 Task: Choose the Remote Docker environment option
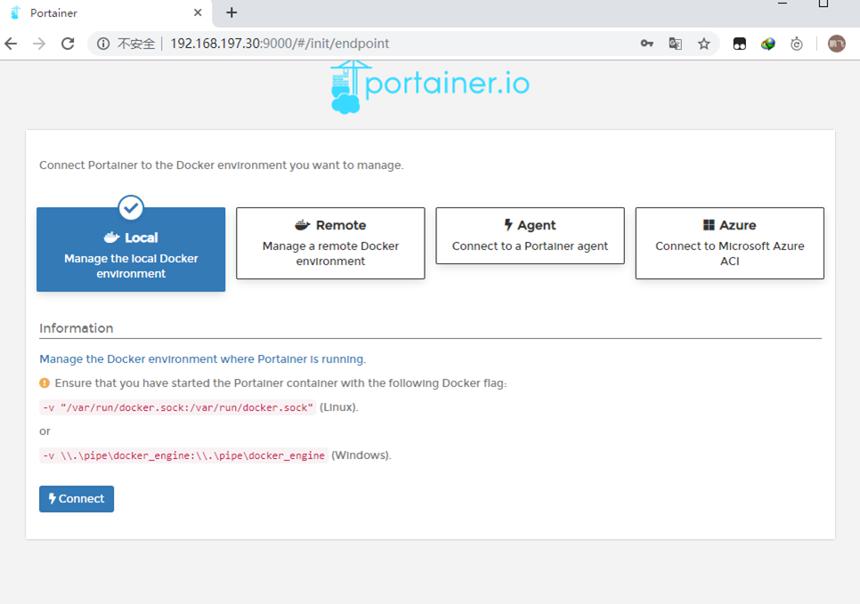(330, 243)
